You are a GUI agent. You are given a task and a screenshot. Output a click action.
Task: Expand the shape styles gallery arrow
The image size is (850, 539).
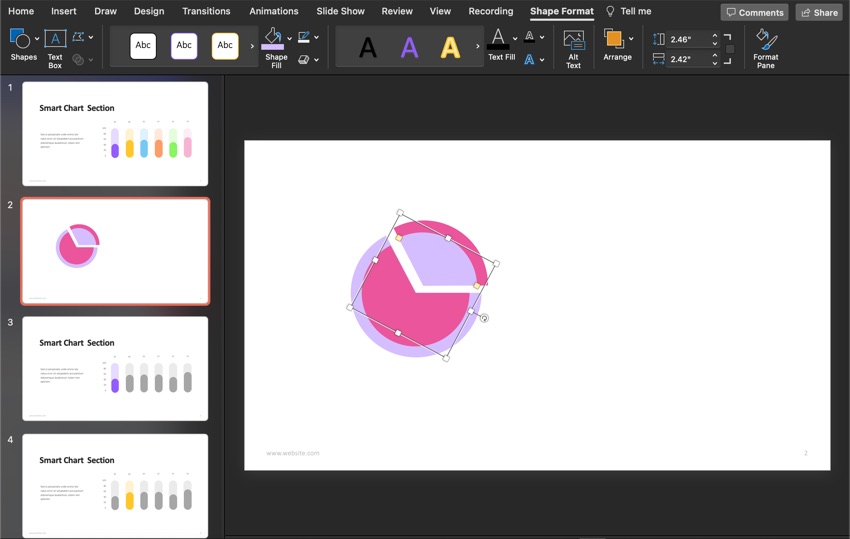click(x=252, y=46)
